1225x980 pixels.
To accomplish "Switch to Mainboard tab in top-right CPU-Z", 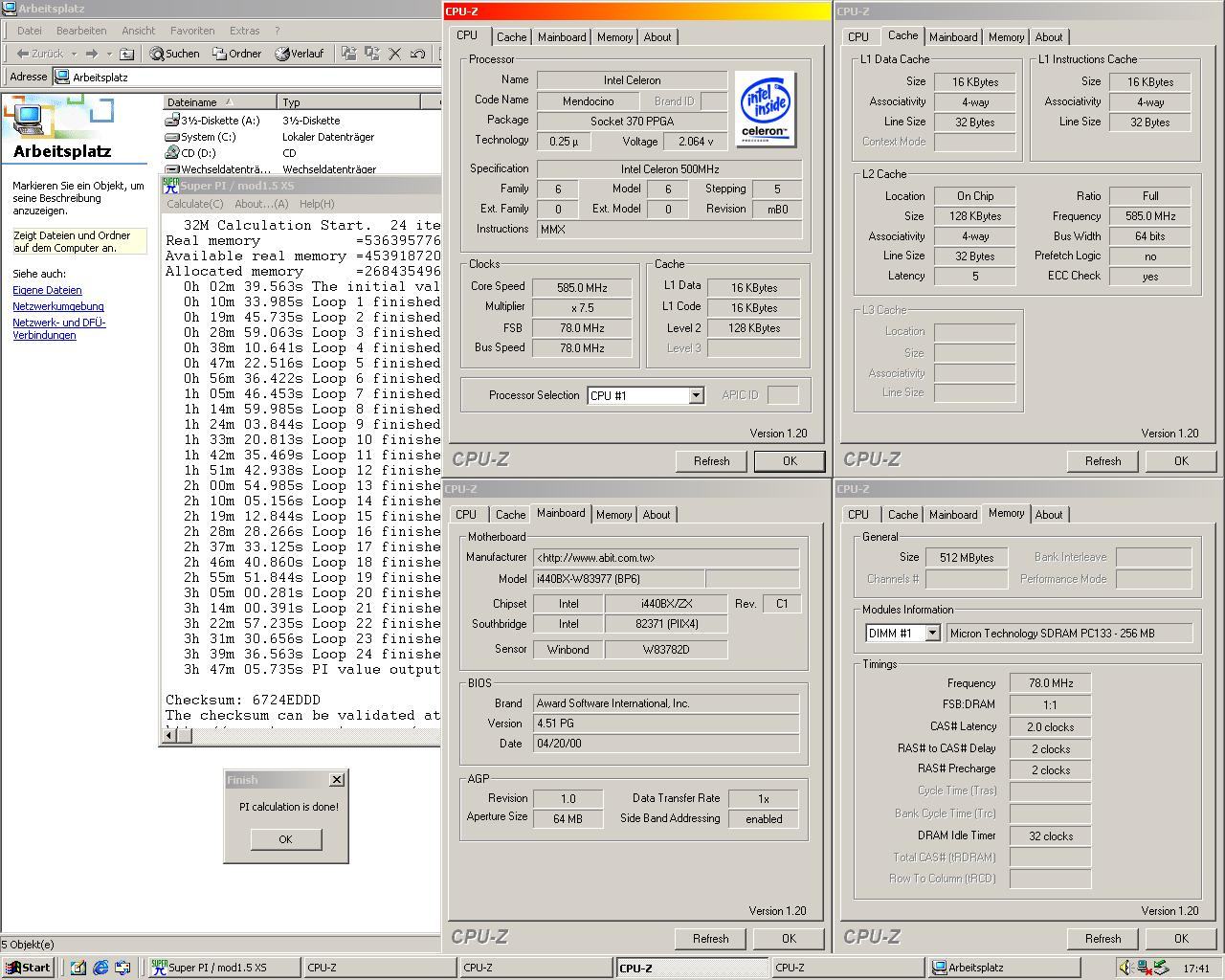I will tap(953, 37).
